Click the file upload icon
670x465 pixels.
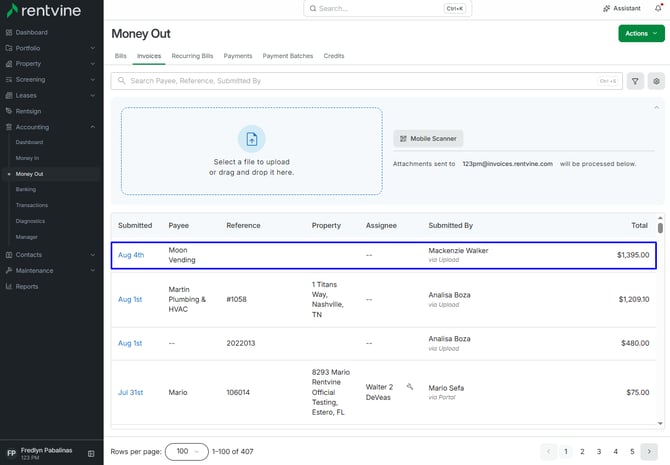click(252, 139)
